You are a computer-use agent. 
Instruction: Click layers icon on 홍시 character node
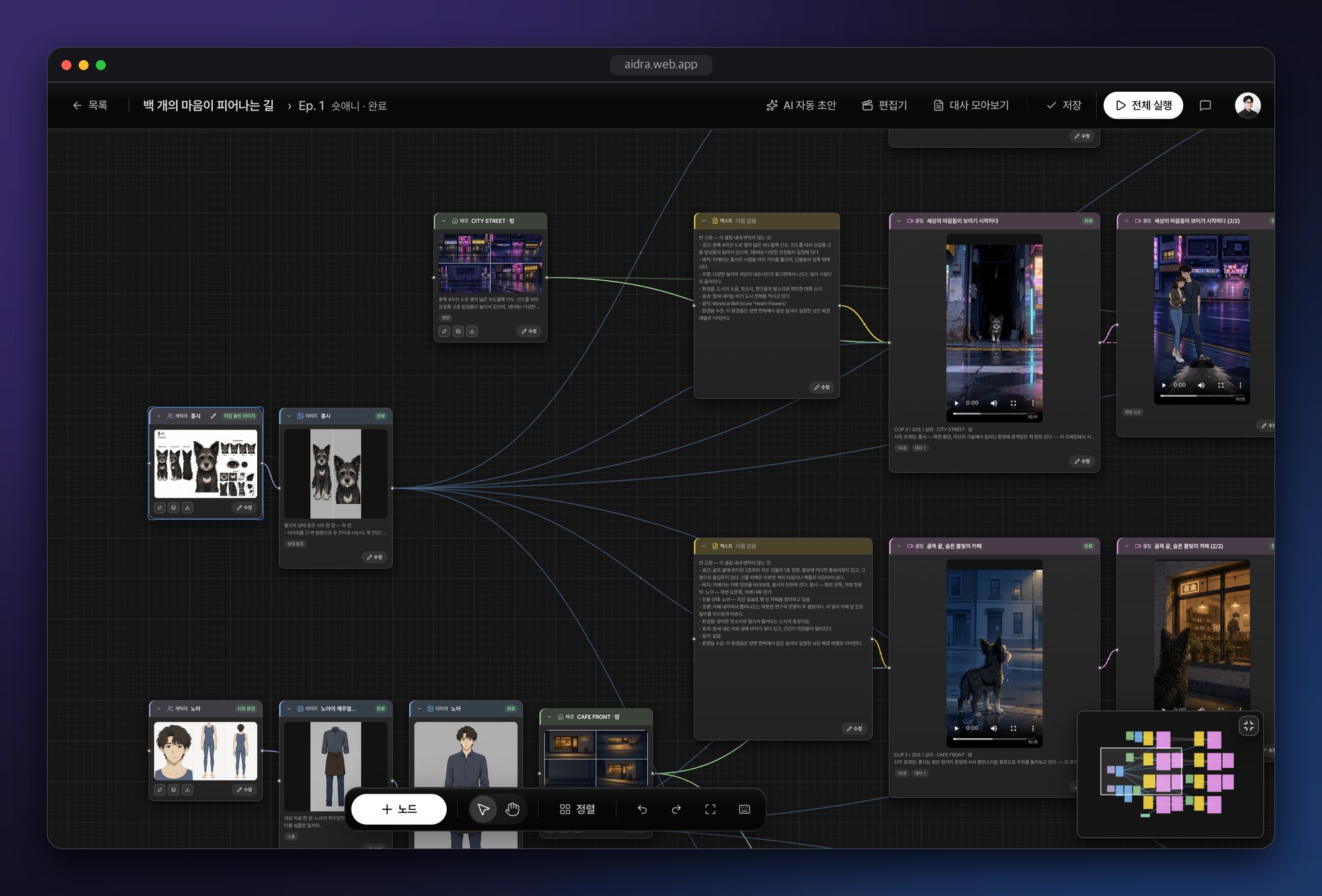coord(174,507)
